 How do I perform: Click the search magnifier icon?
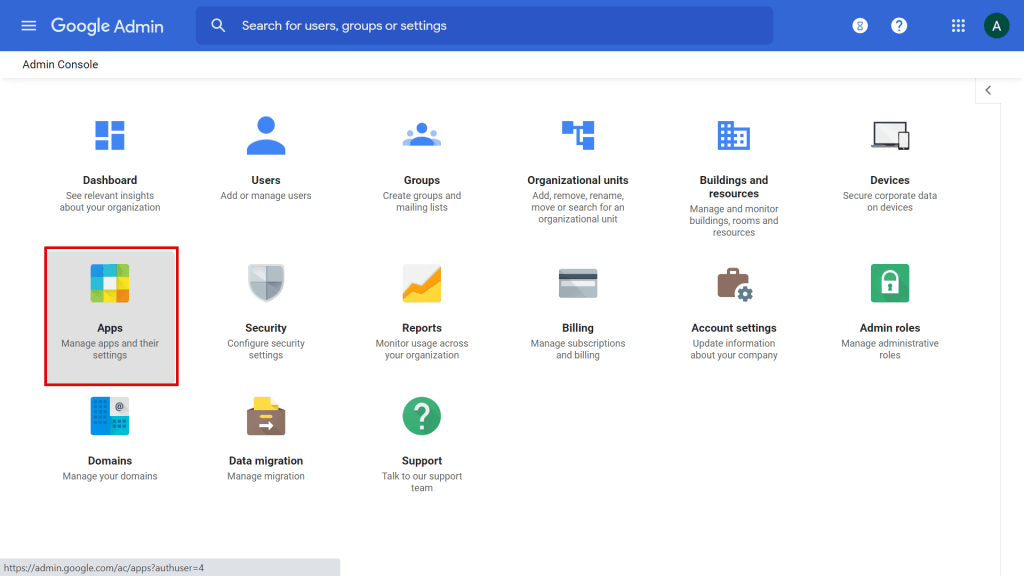pyautogui.click(x=218, y=25)
